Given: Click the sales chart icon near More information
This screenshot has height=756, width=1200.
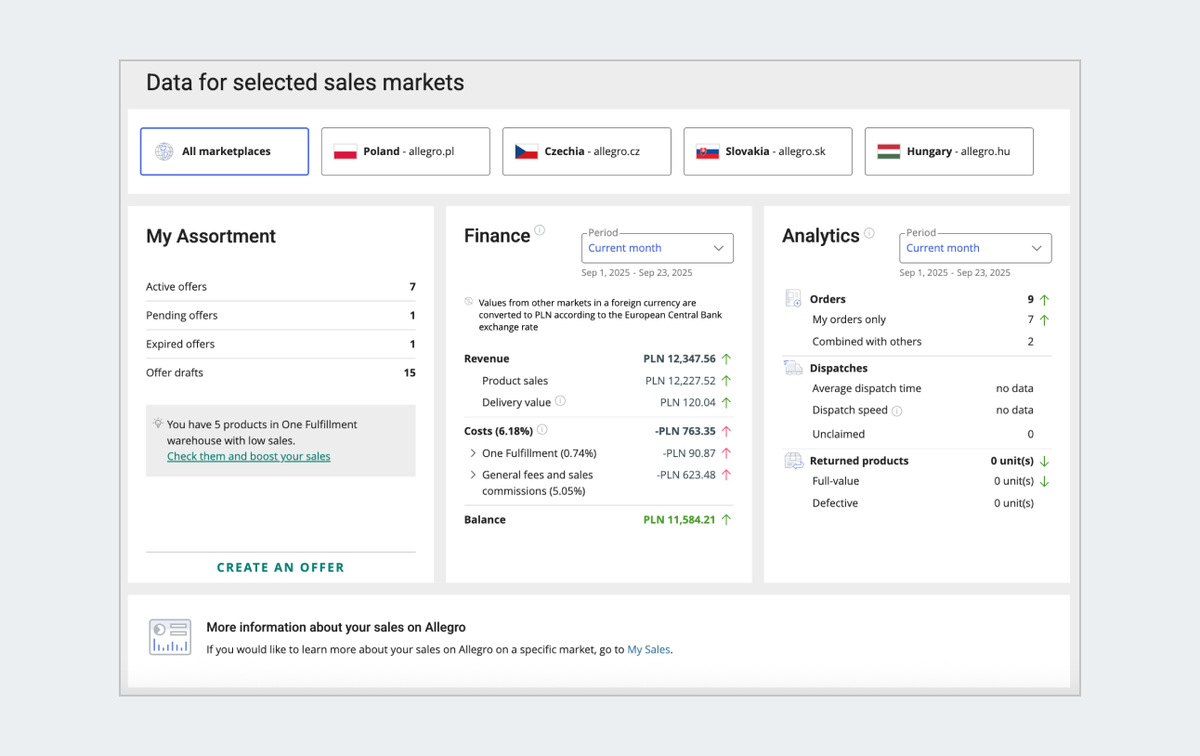Looking at the screenshot, I should 170,636.
